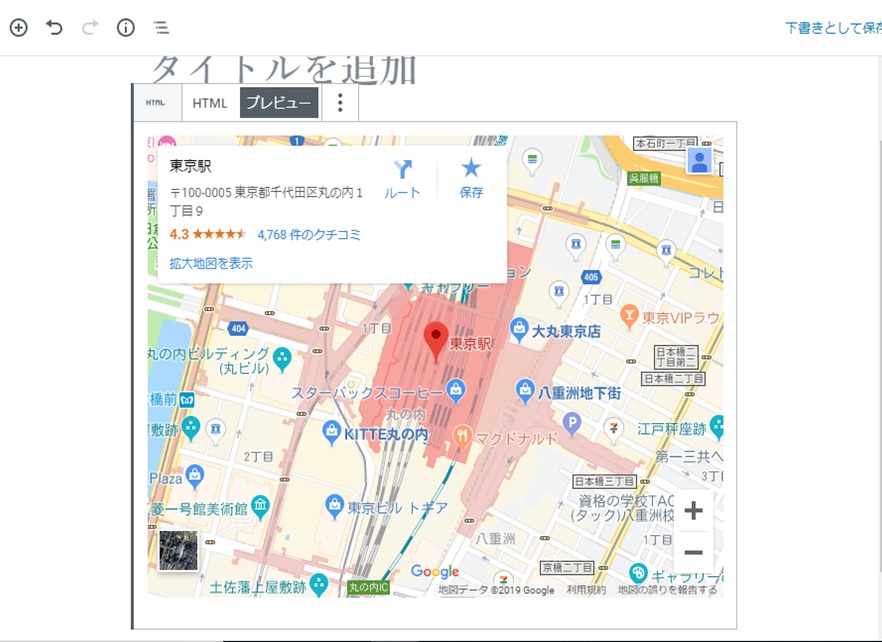Click the 八重洲地下街 shopping marker
The height and width of the screenshot is (642, 882).
(x=525, y=391)
